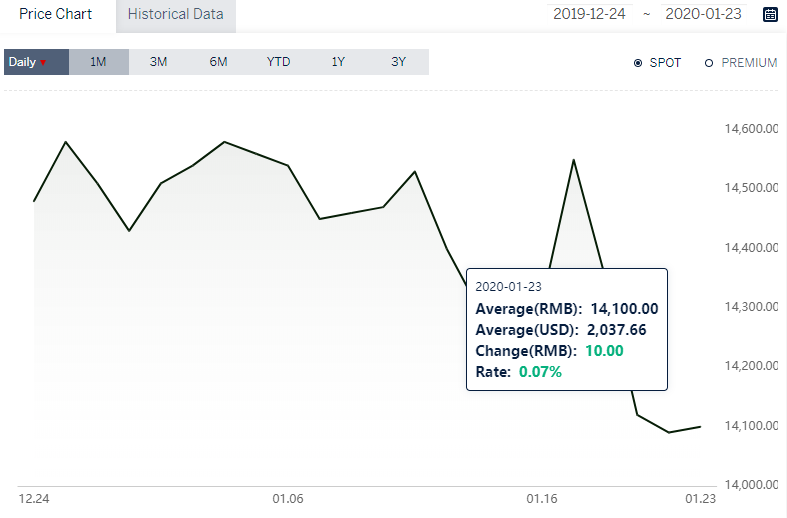Image resolution: width=787 pixels, height=518 pixels.
Task: Open the calendar date picker icon
Action: click(x=770, y=15)
